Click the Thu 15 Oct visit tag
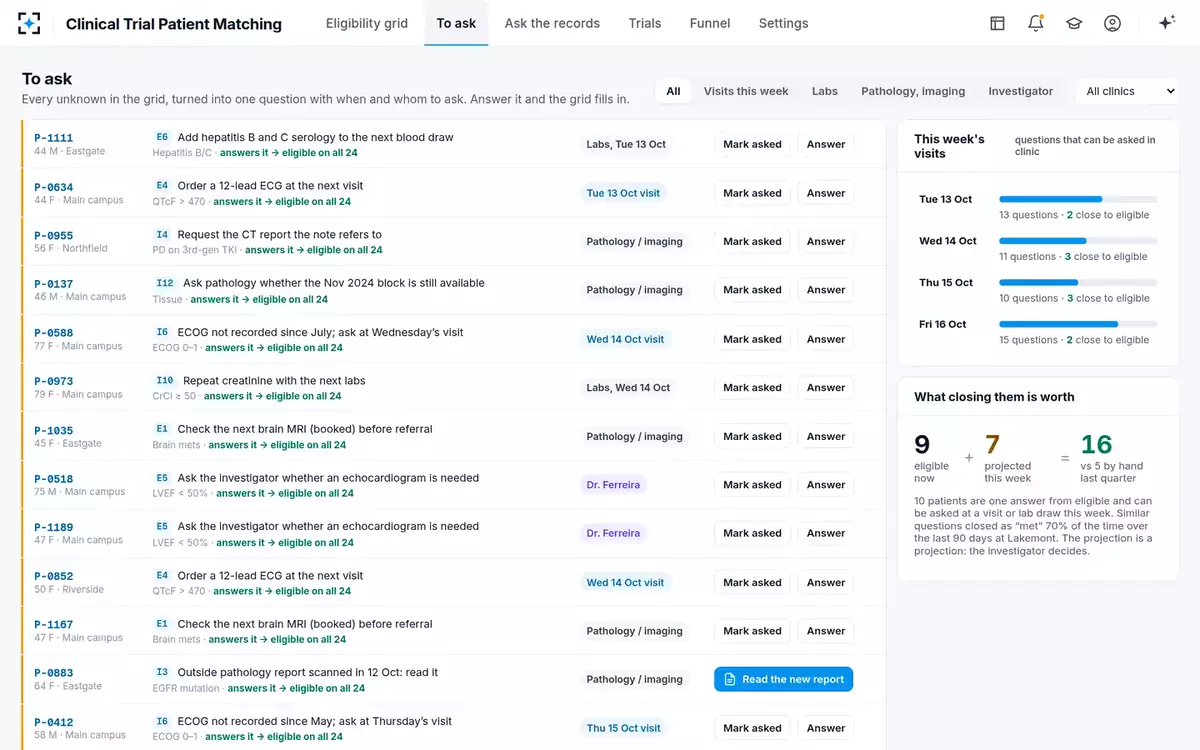This screenshot has width=1200, height=750. coord(623,728)
